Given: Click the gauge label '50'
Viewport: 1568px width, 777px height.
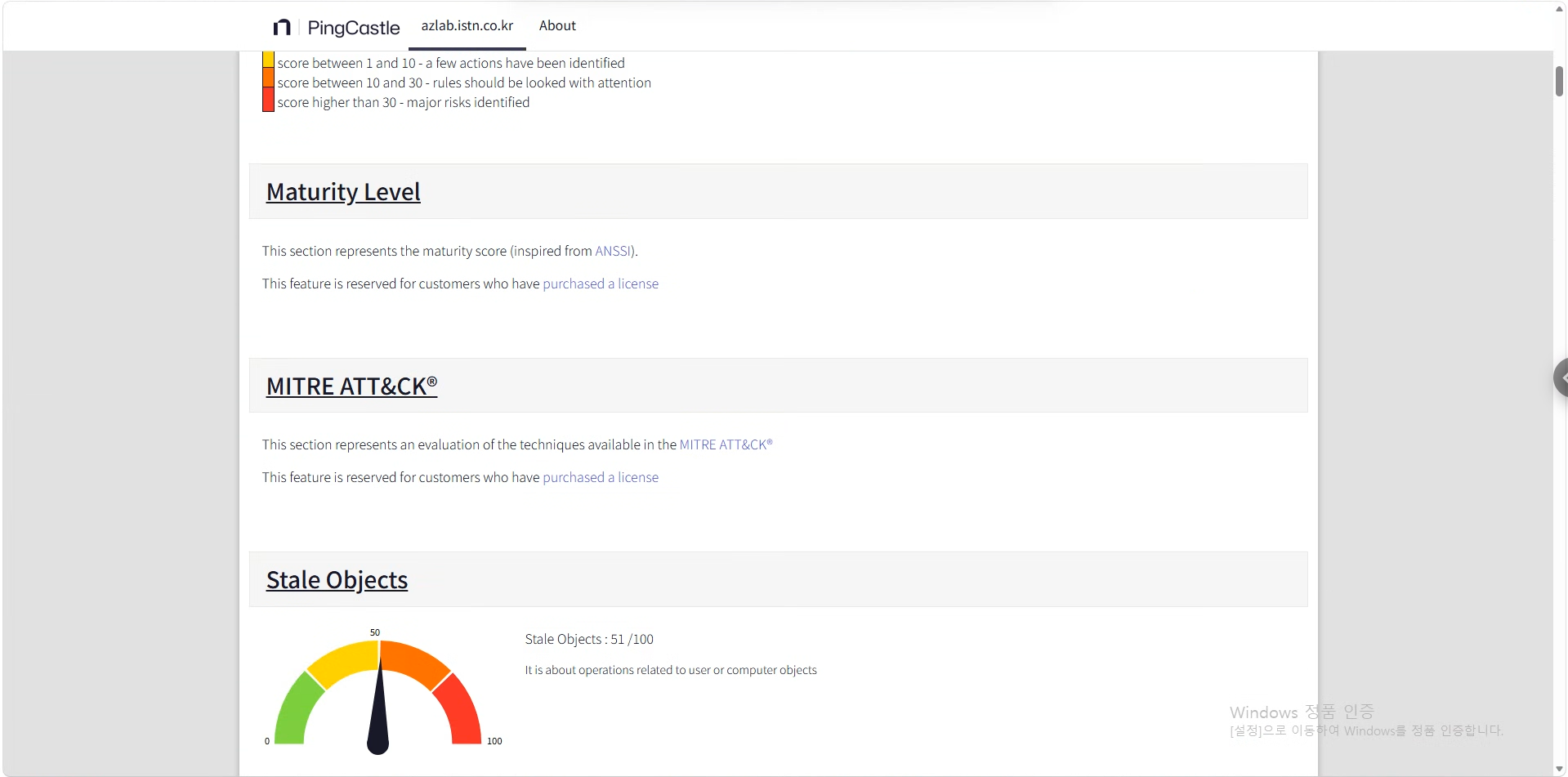Looking at the screenshot, I should [375, 632].
